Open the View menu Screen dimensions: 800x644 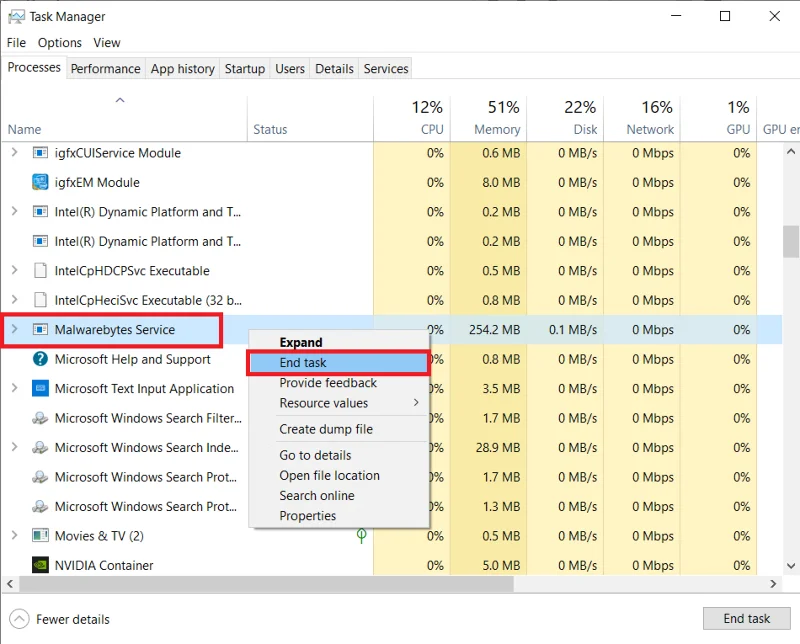click(107, 43)
